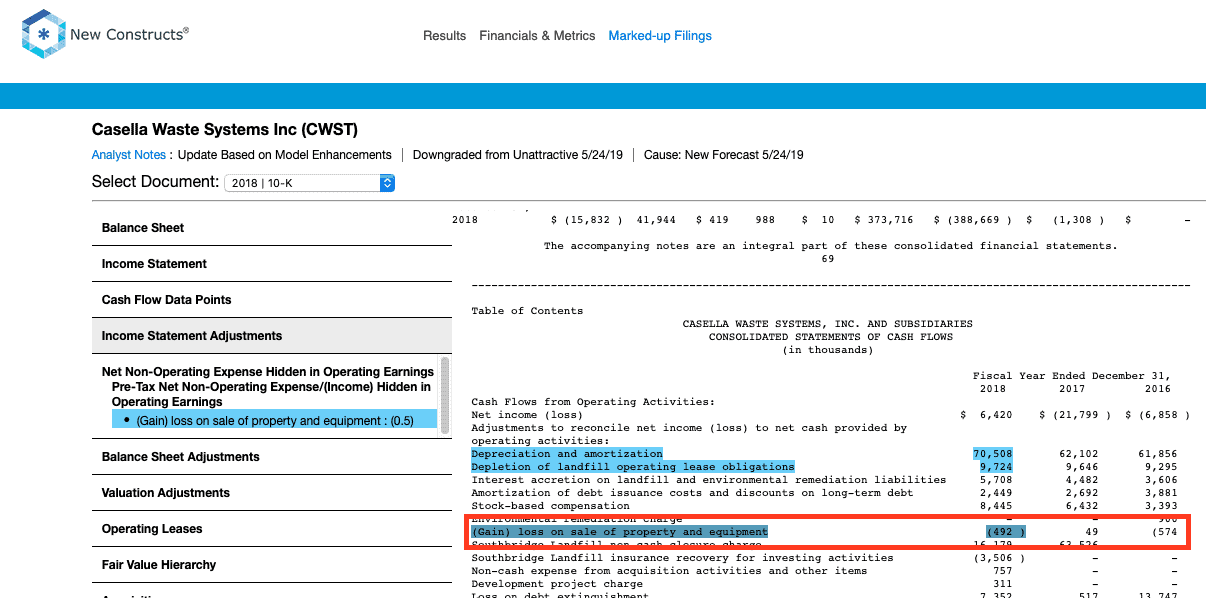Collapse Income Statement Adjustments section

click(x=271, y=336)
